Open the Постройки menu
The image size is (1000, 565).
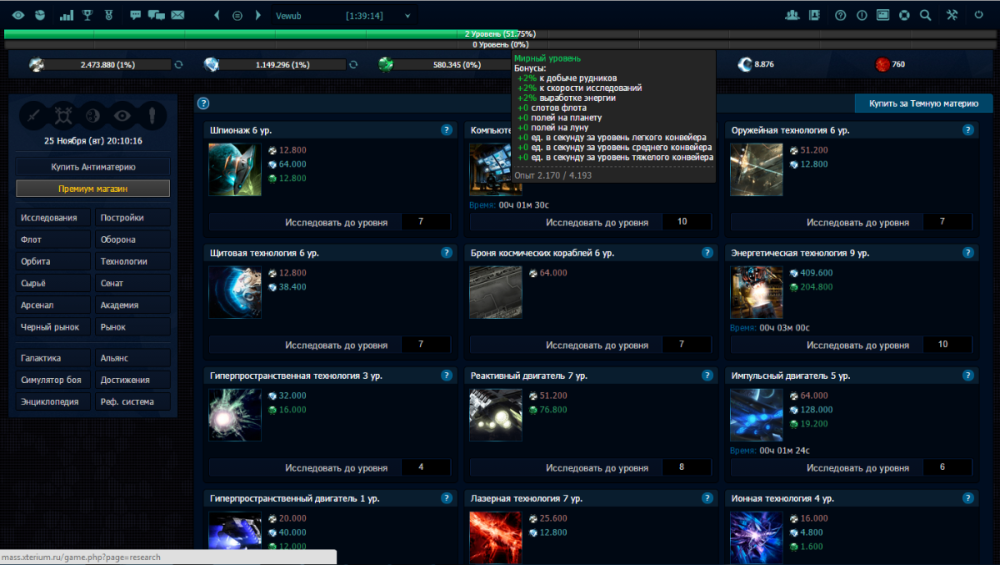(x=133, y=217)
